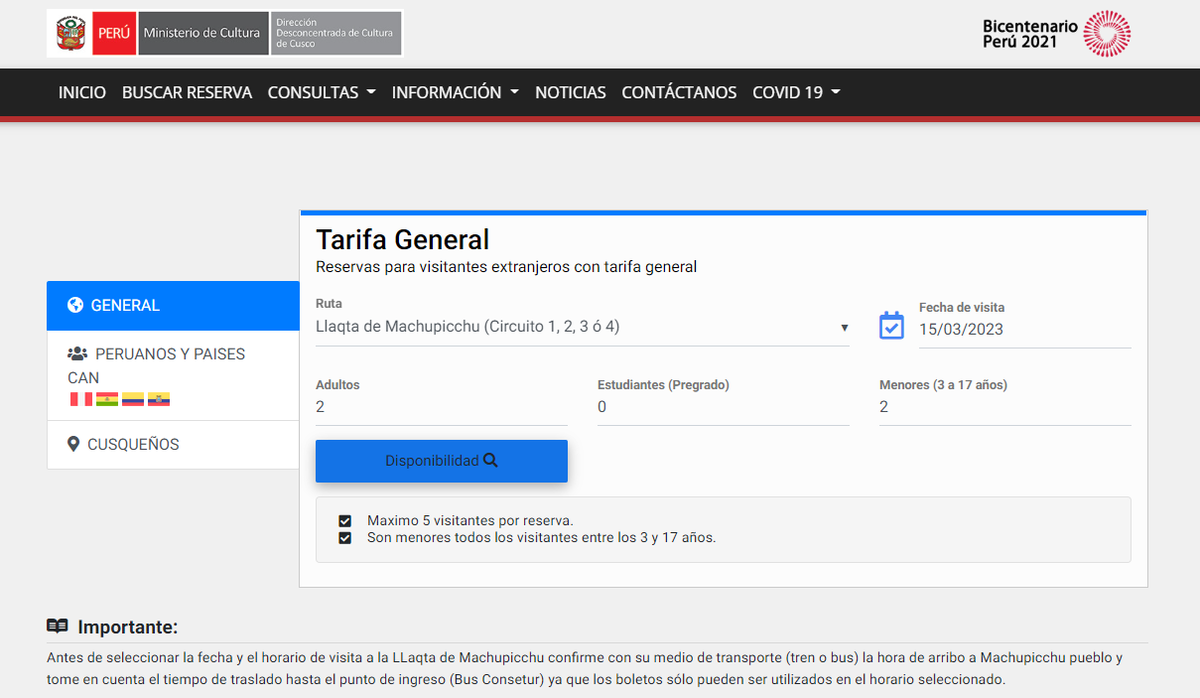Click the Ministerio de Cultura header logo
The height and width of the screenshot is (698, 1200).
coord(202,33)
